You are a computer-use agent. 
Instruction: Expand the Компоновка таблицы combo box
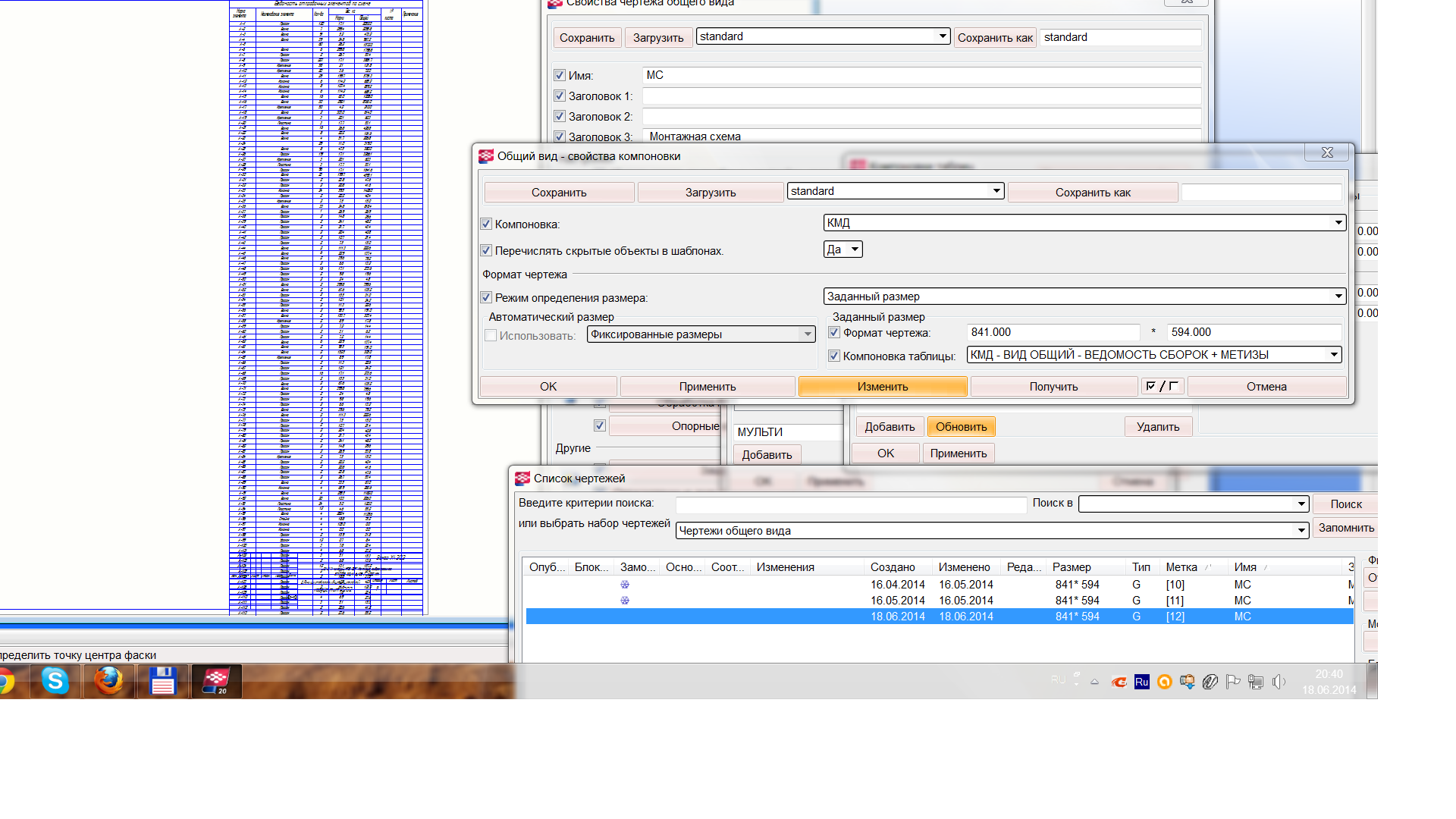[1333, 355]
